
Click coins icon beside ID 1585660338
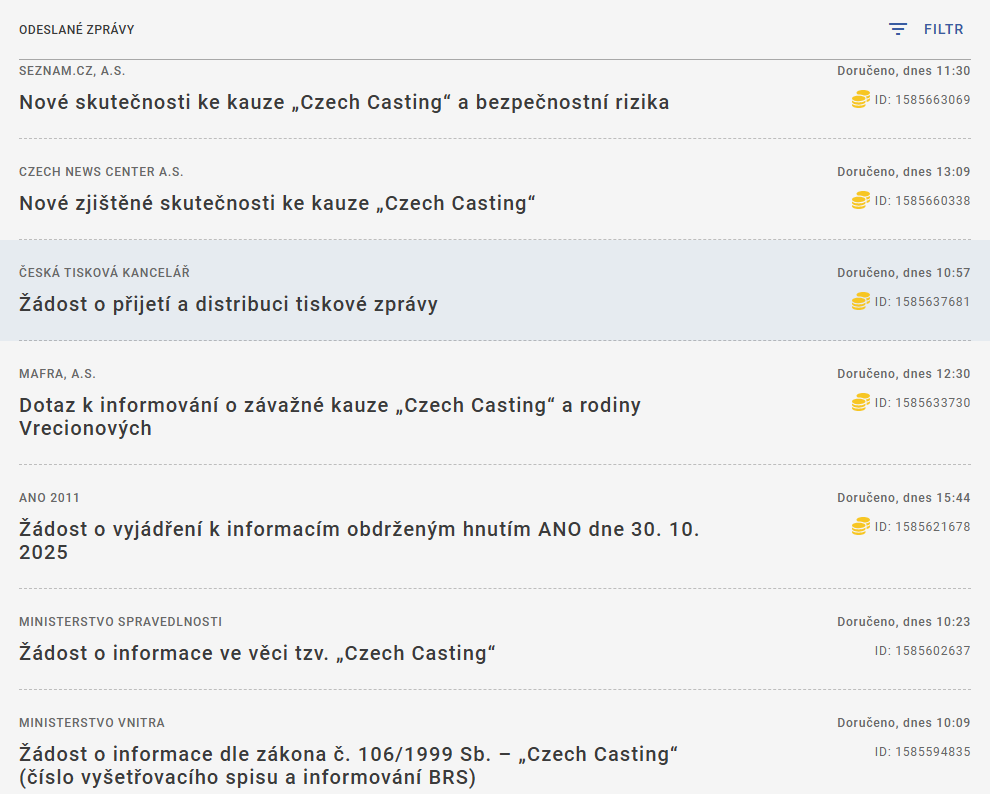coord(860,200)
